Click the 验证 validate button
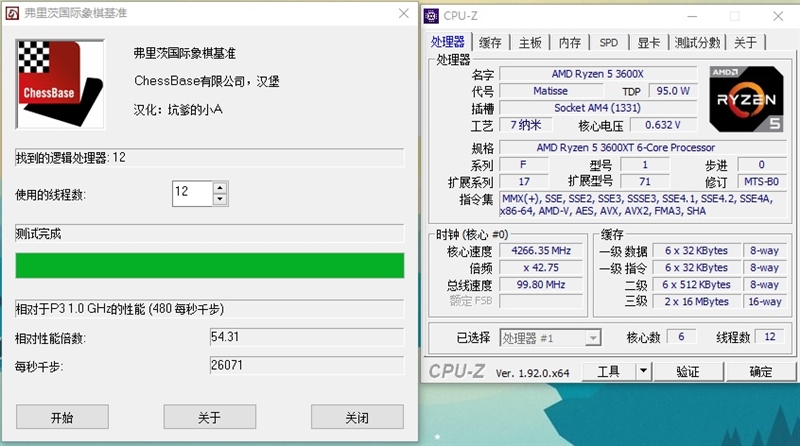800x446 pixels. click(688, 371)
